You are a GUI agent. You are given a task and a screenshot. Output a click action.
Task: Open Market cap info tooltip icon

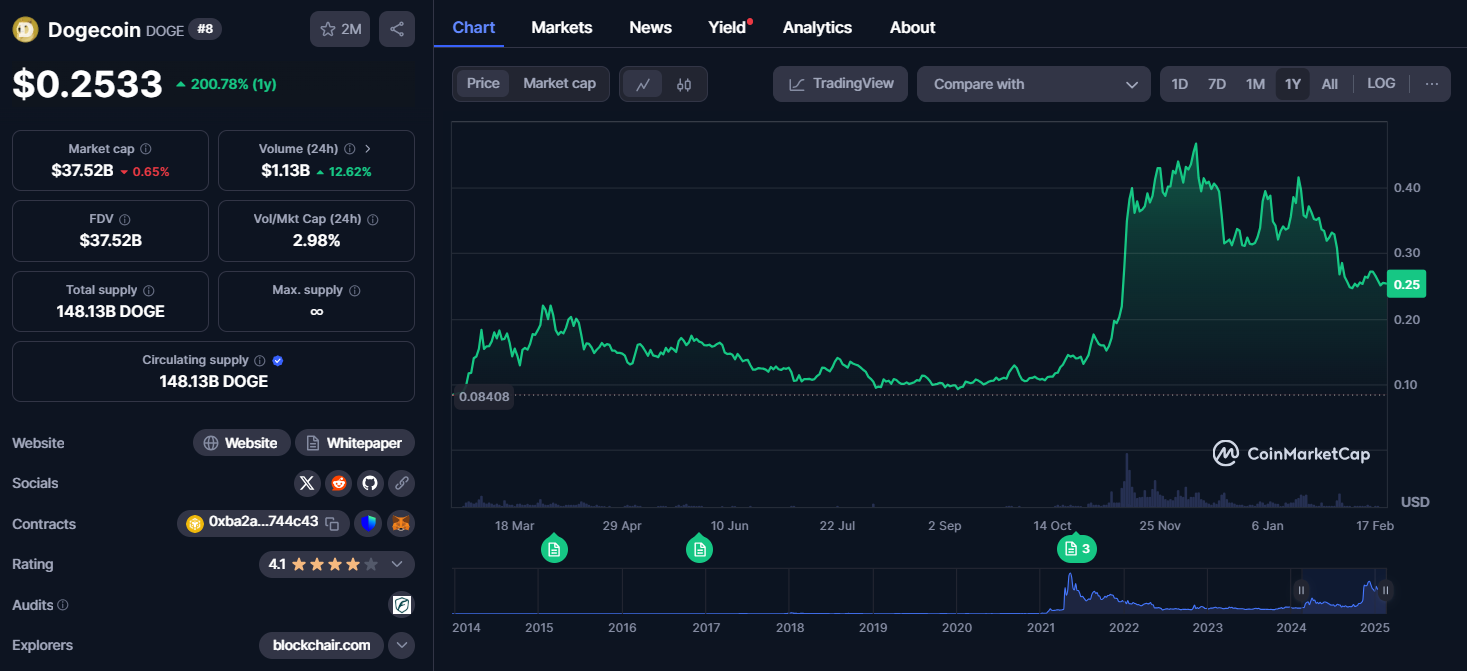click(x=146, y=149)
